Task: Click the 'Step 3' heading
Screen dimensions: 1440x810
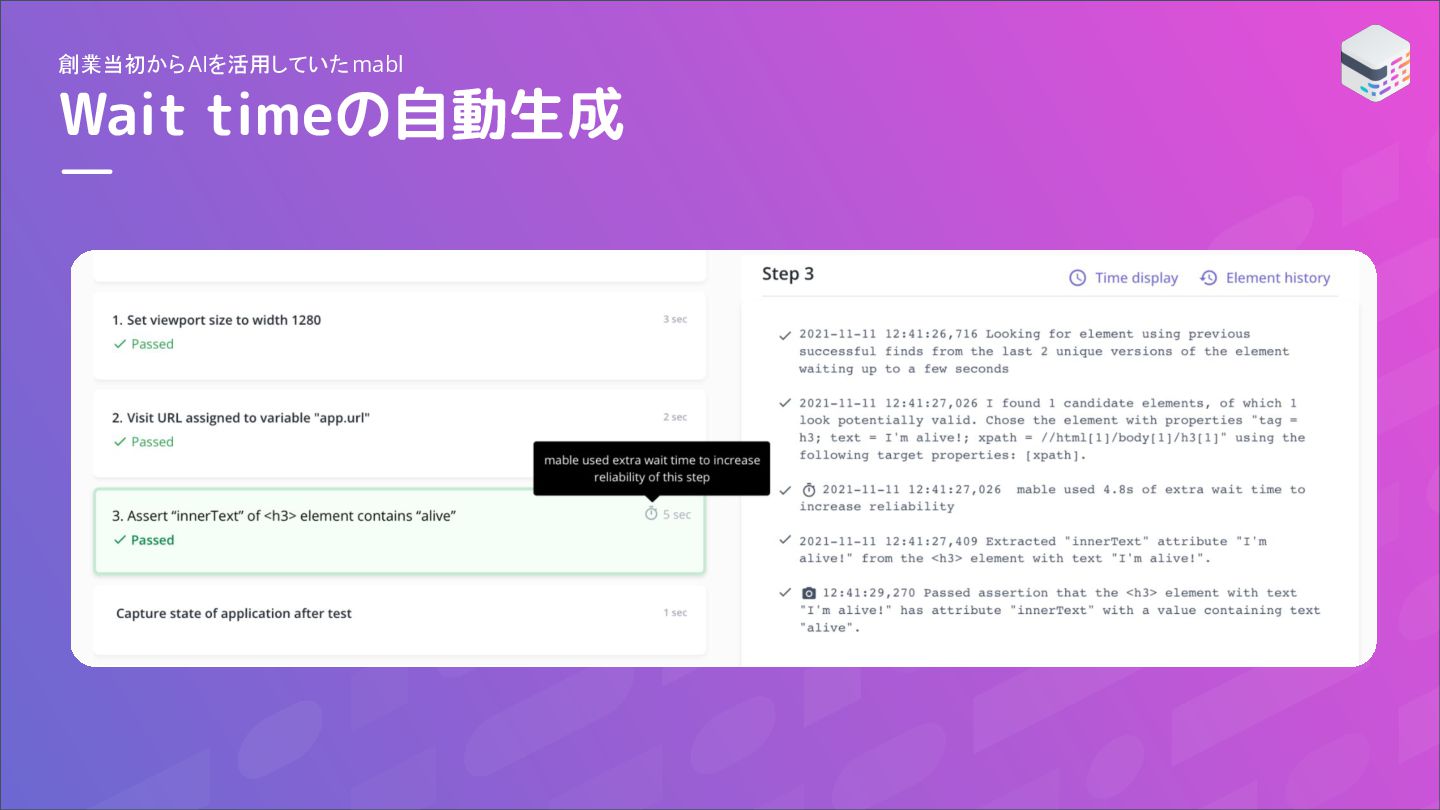Action: 788,274
